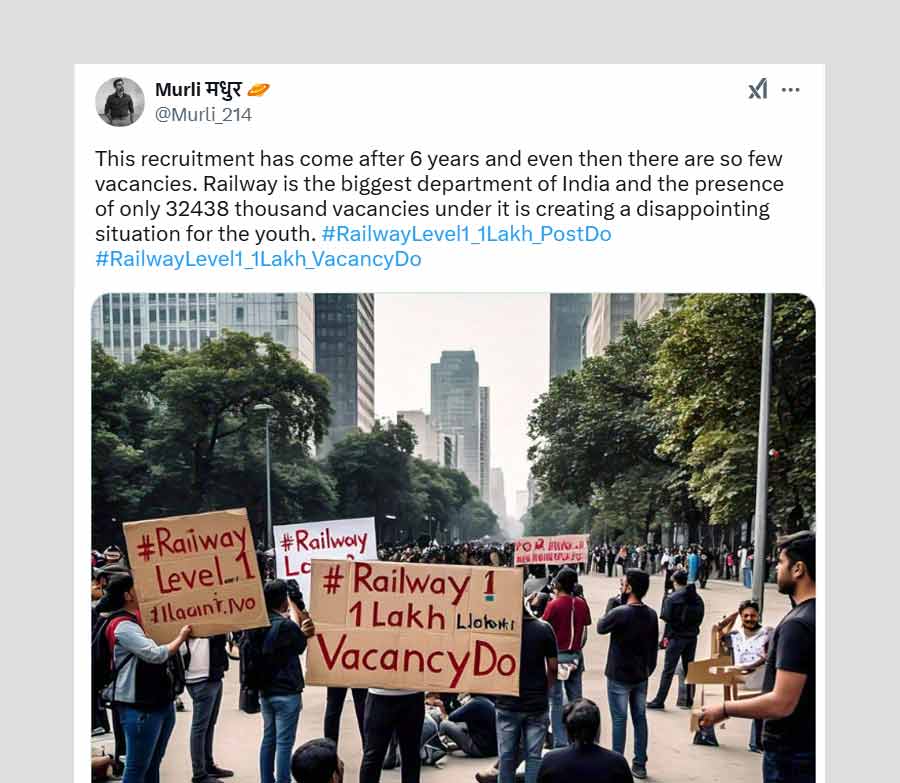This screenshot has width=900, height=783.
Task: Open the Murli मधुर display name link
Action: pos(198,90)
